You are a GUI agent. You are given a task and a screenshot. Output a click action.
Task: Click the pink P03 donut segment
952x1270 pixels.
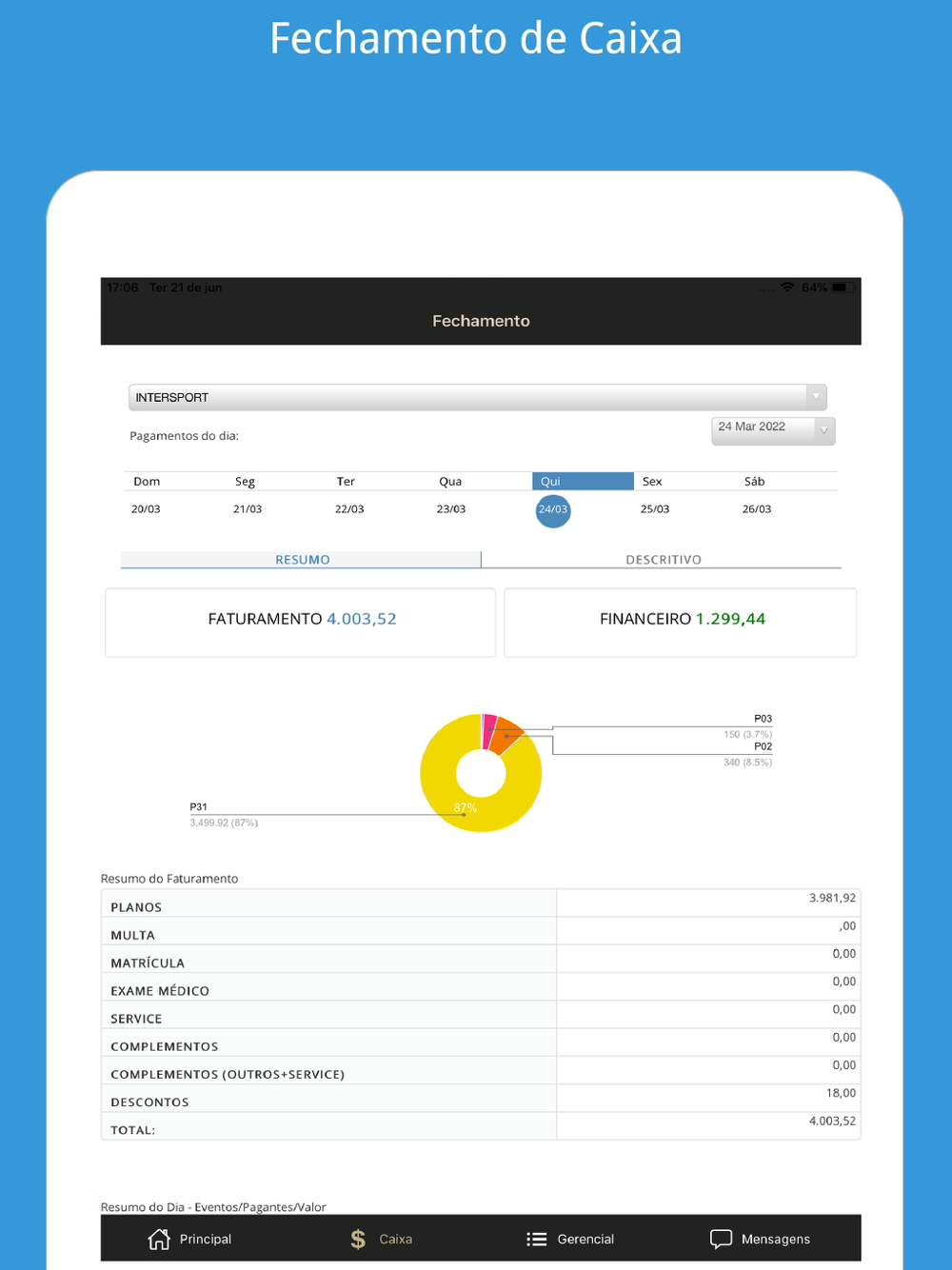(x=489, y=729)
